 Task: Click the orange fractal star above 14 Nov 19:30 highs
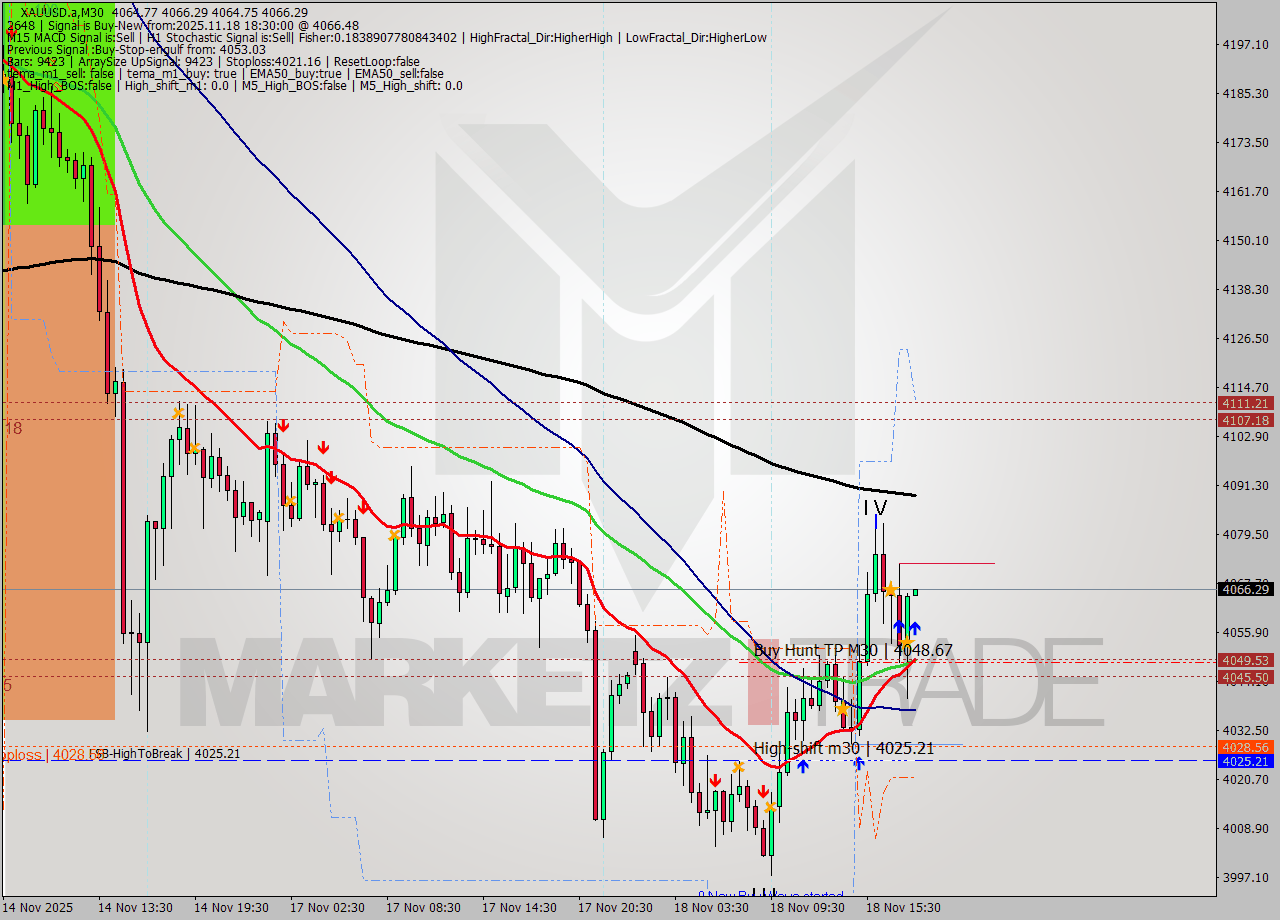pos(178,412)
